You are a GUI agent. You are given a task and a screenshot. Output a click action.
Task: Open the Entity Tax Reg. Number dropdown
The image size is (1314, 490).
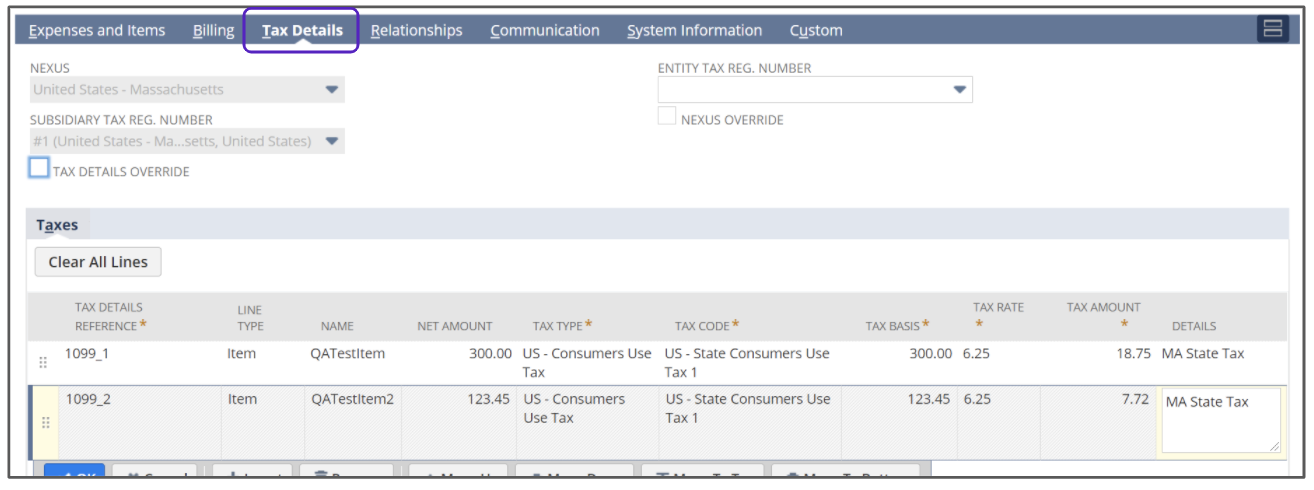point(959,90)
